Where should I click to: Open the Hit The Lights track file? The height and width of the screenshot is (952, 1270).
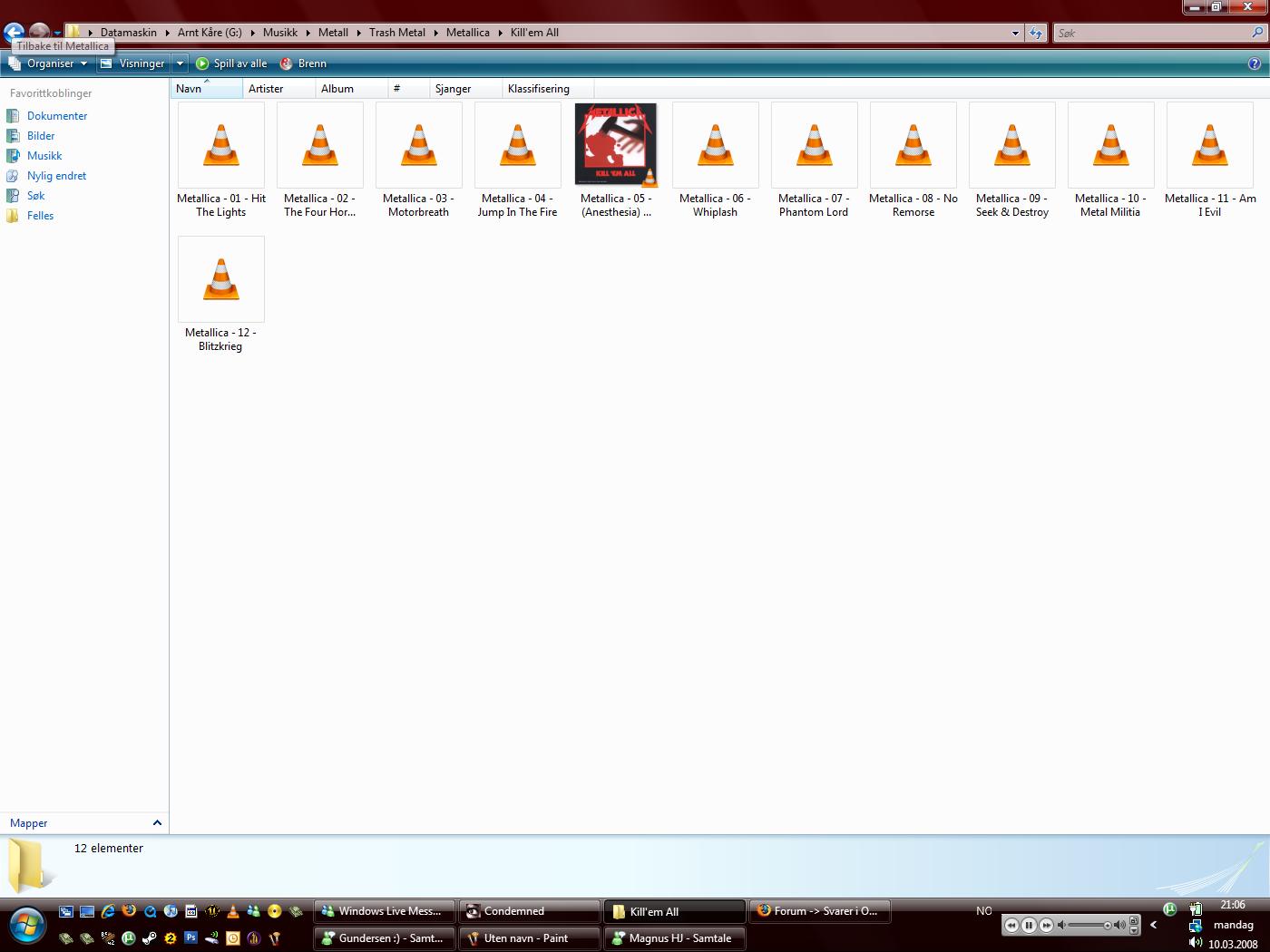[x=220, y=160]
